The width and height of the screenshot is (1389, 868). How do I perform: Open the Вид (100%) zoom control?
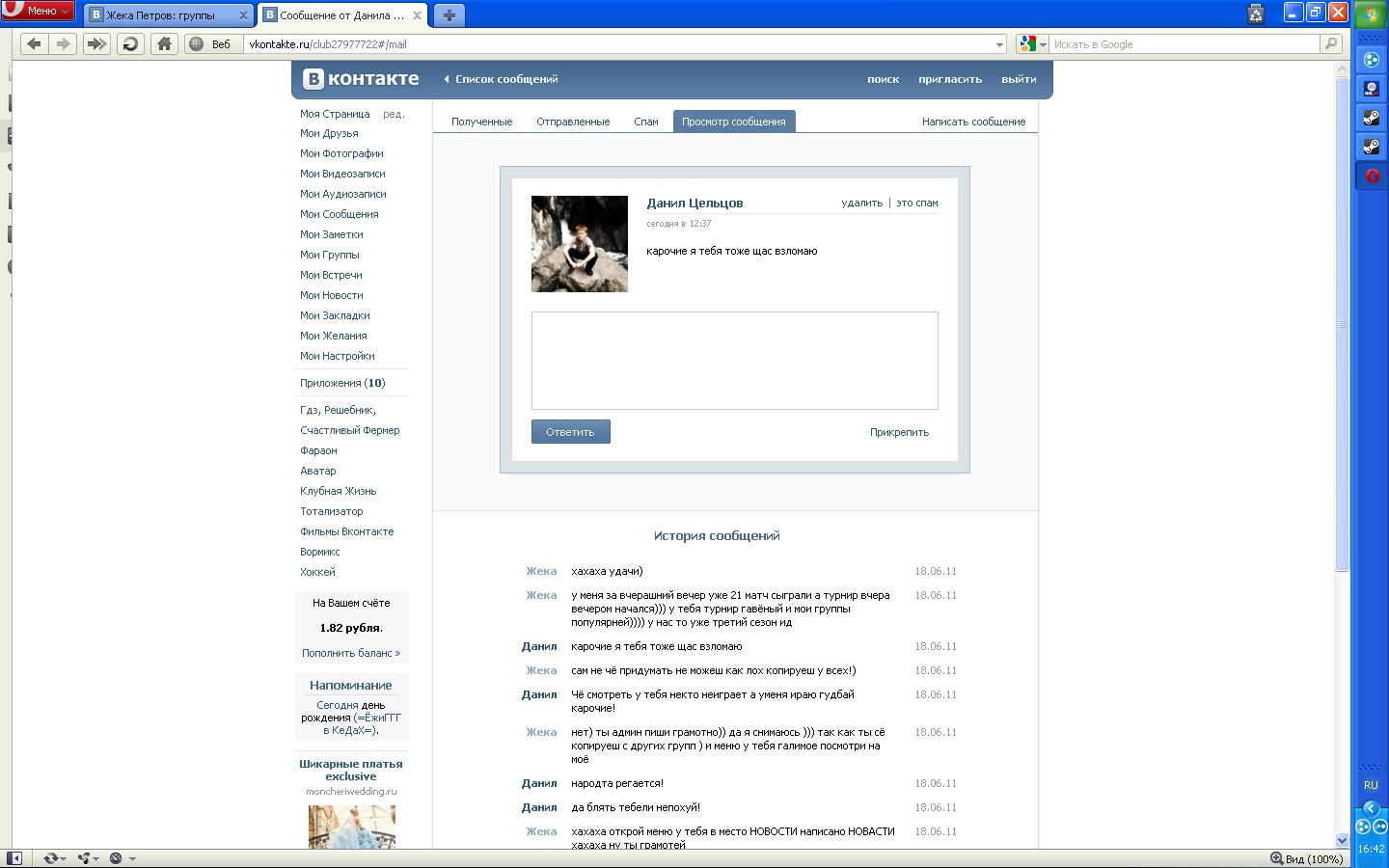click(1306, 858)
